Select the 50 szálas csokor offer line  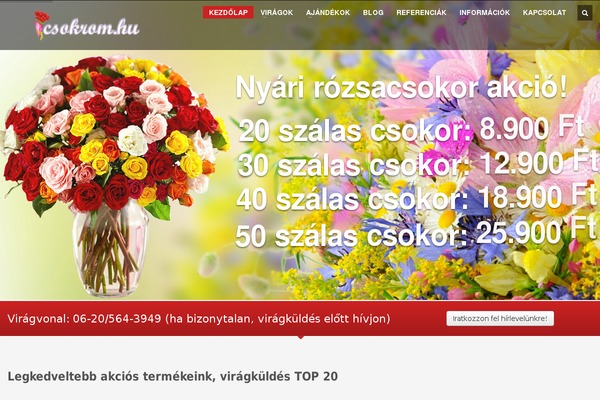click(416, 233)
